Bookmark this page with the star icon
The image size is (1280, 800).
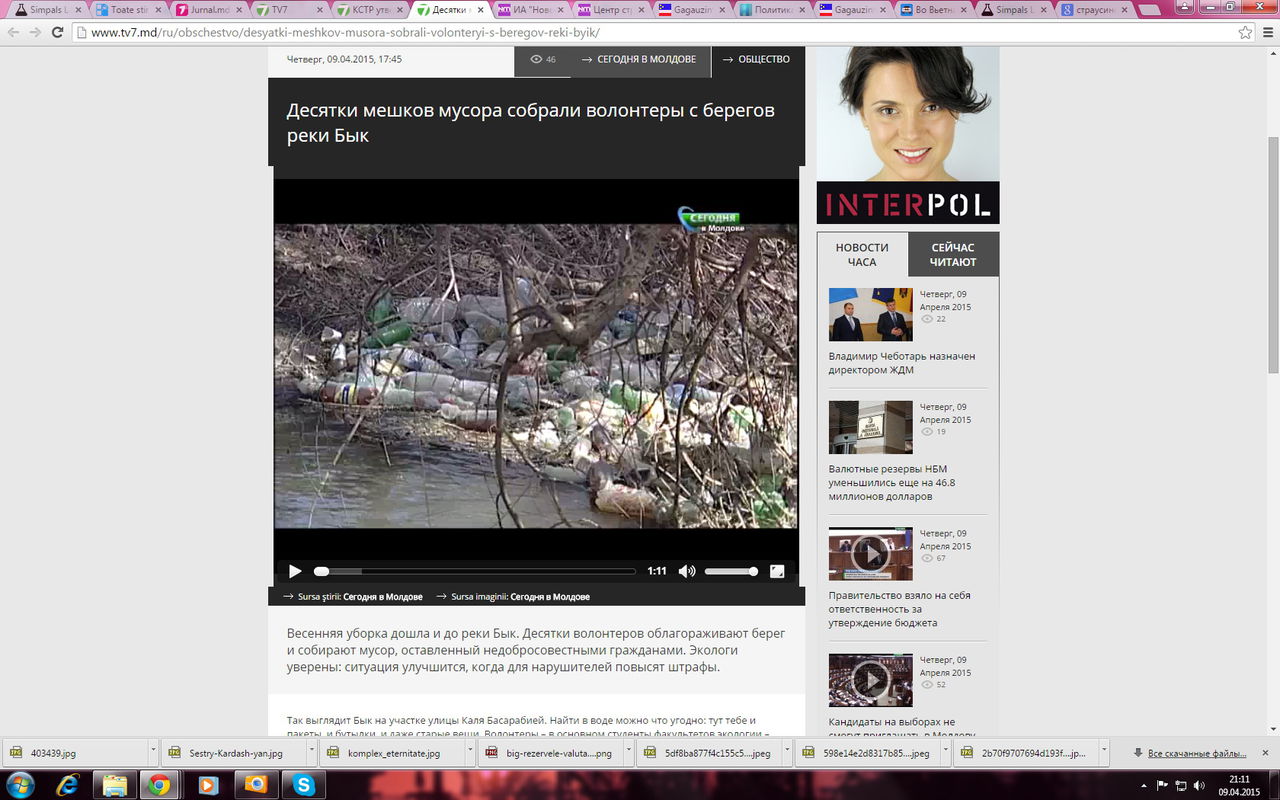click(1245, 32)
